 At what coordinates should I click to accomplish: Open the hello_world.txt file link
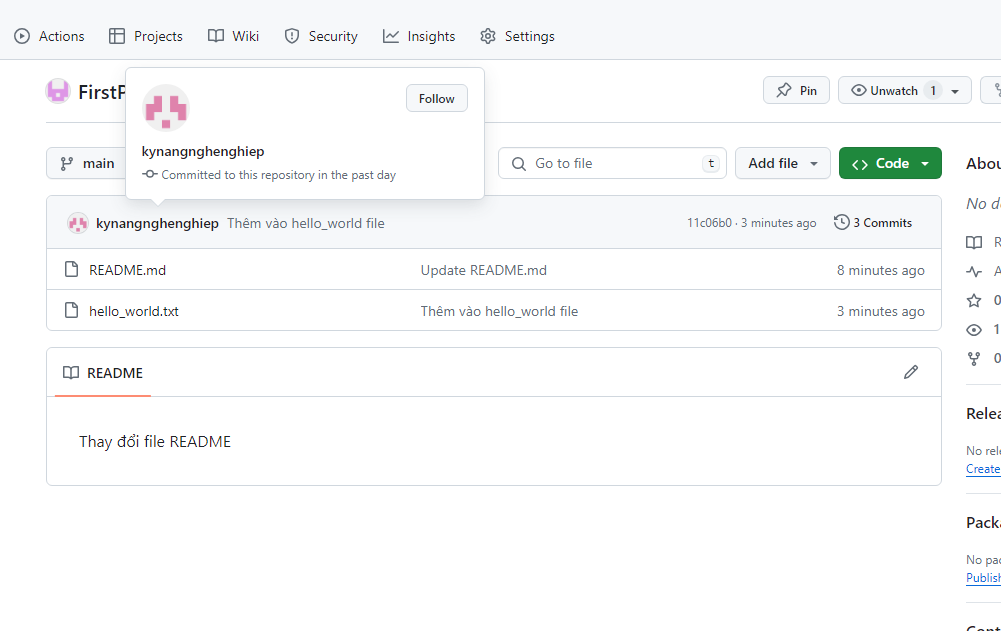pos(134,311)
